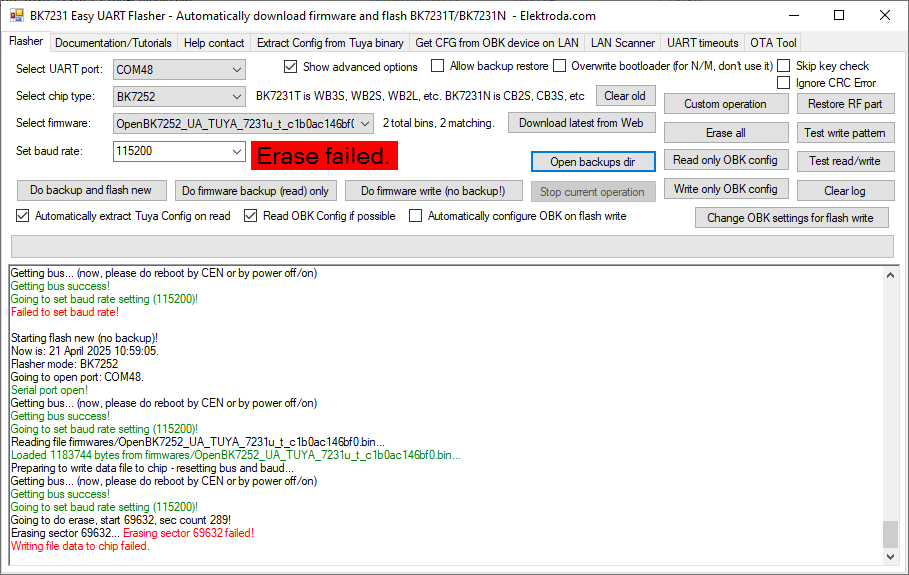
Task: Open the LAN Scanner tab
Action: [623, 43]
